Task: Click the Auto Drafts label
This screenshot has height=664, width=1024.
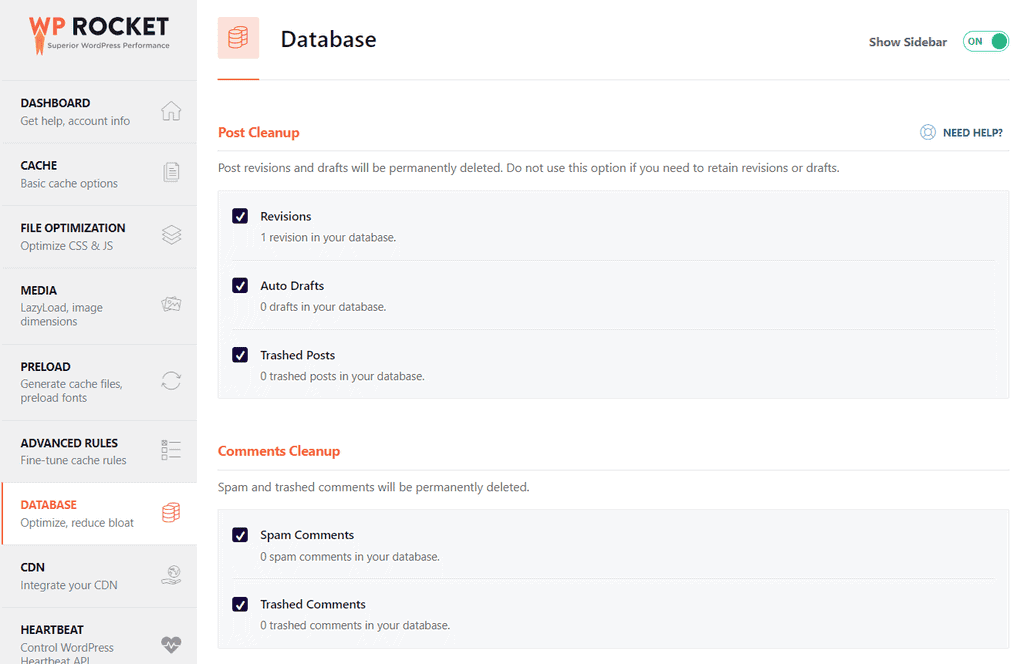Action: 292,285
